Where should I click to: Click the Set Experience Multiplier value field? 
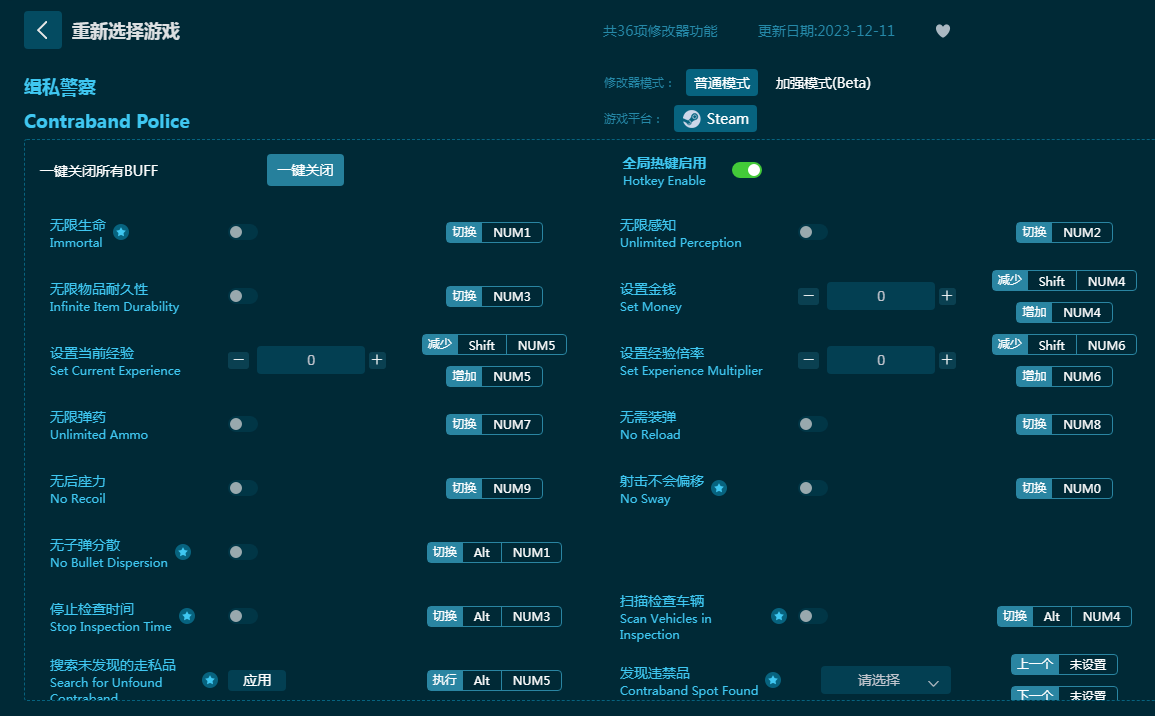point(881,360)
